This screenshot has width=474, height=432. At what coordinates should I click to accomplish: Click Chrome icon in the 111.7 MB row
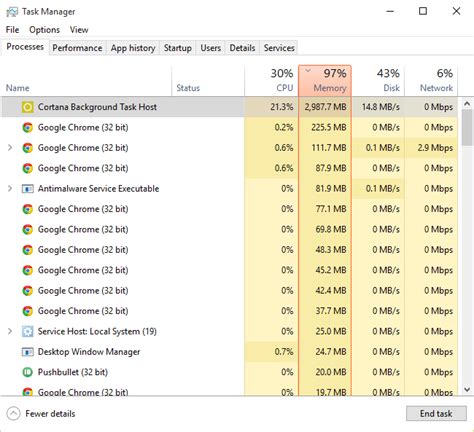27,148
